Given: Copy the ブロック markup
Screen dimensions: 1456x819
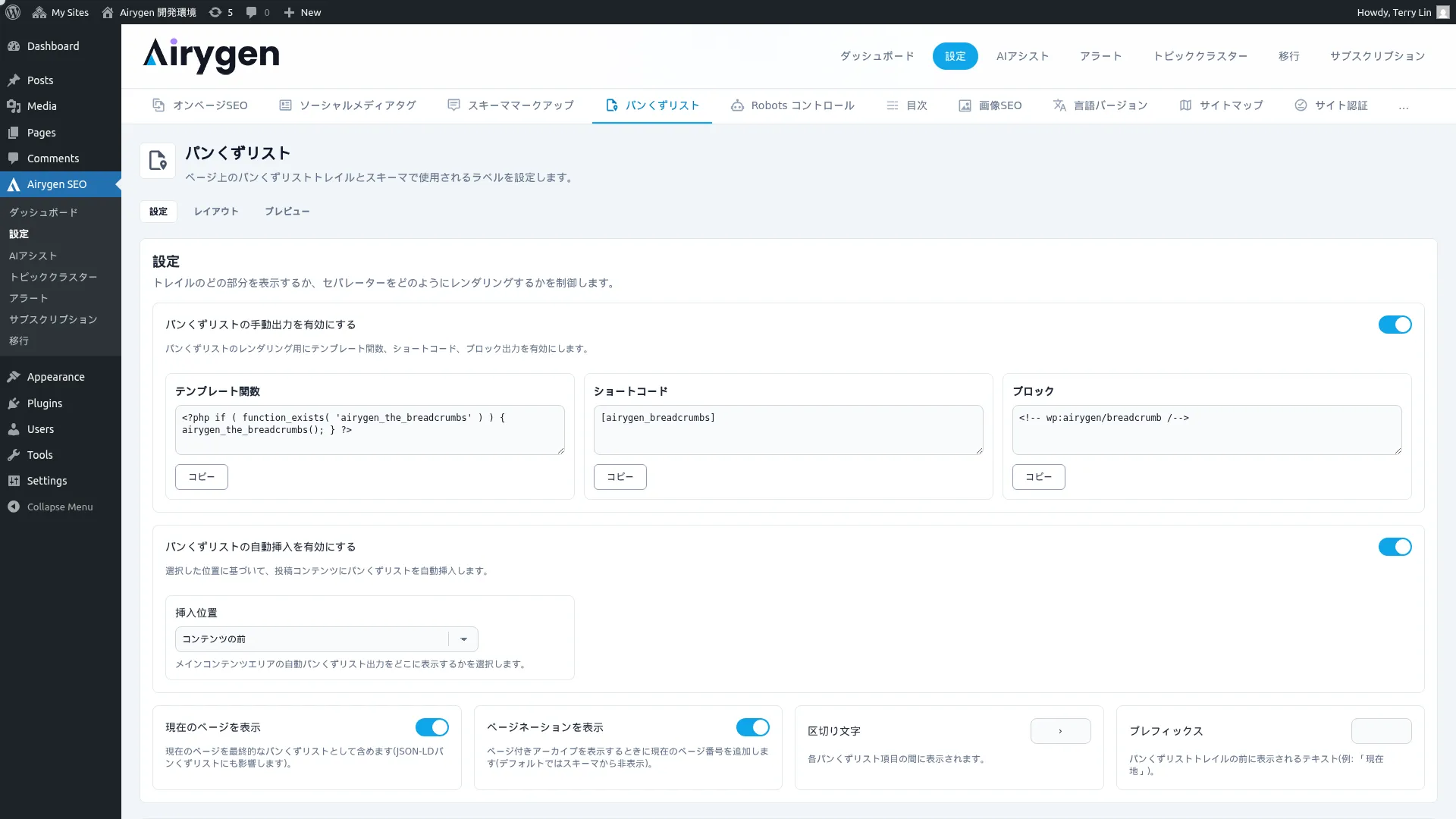Looking at the screenshot, I should click(1039, 477).
